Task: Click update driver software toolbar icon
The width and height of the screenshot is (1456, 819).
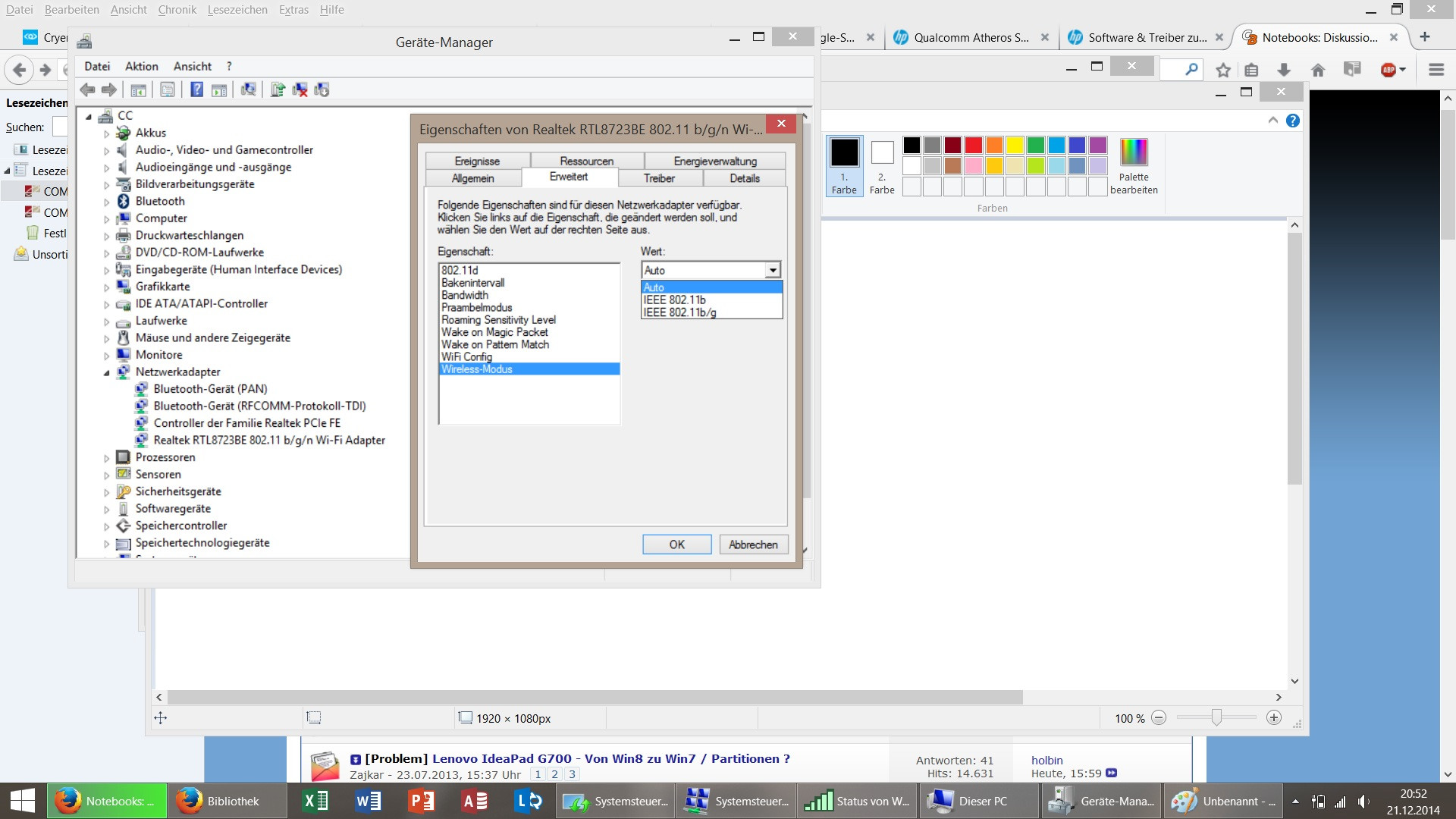Action: click(x=278, y=89)
